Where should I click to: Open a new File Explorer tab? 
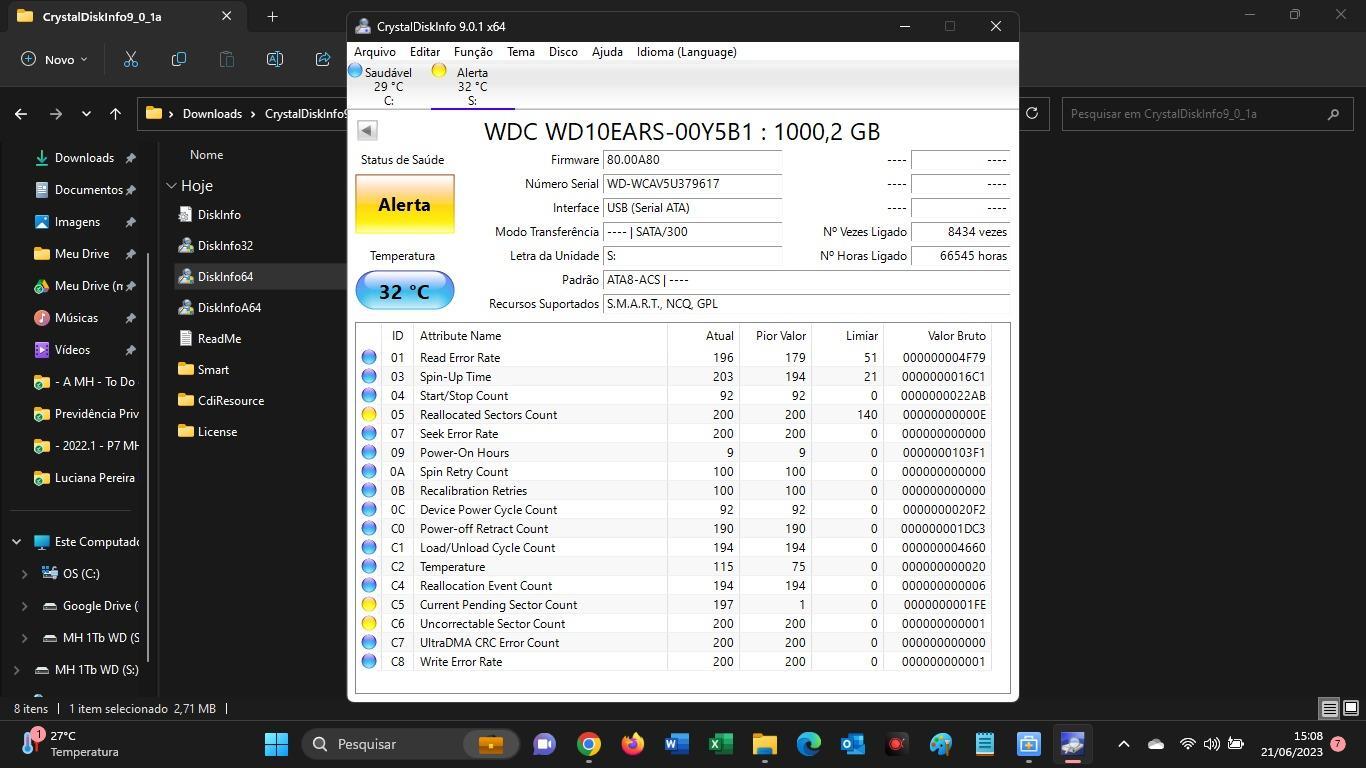point(272,16)
